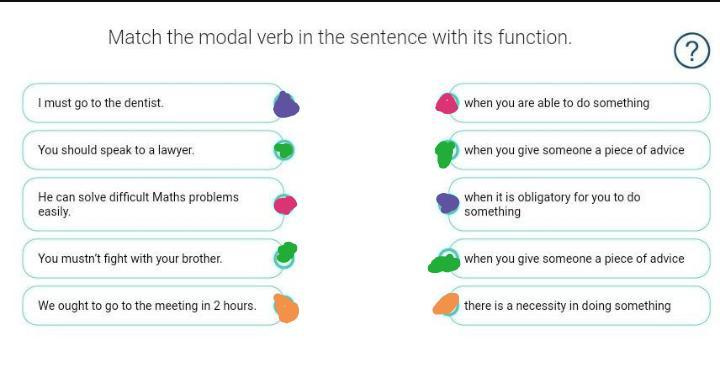Click green connector dot beside lawyer sentence
The height and width of the screenshot is (374, 720).
click(x=284, y=150)
